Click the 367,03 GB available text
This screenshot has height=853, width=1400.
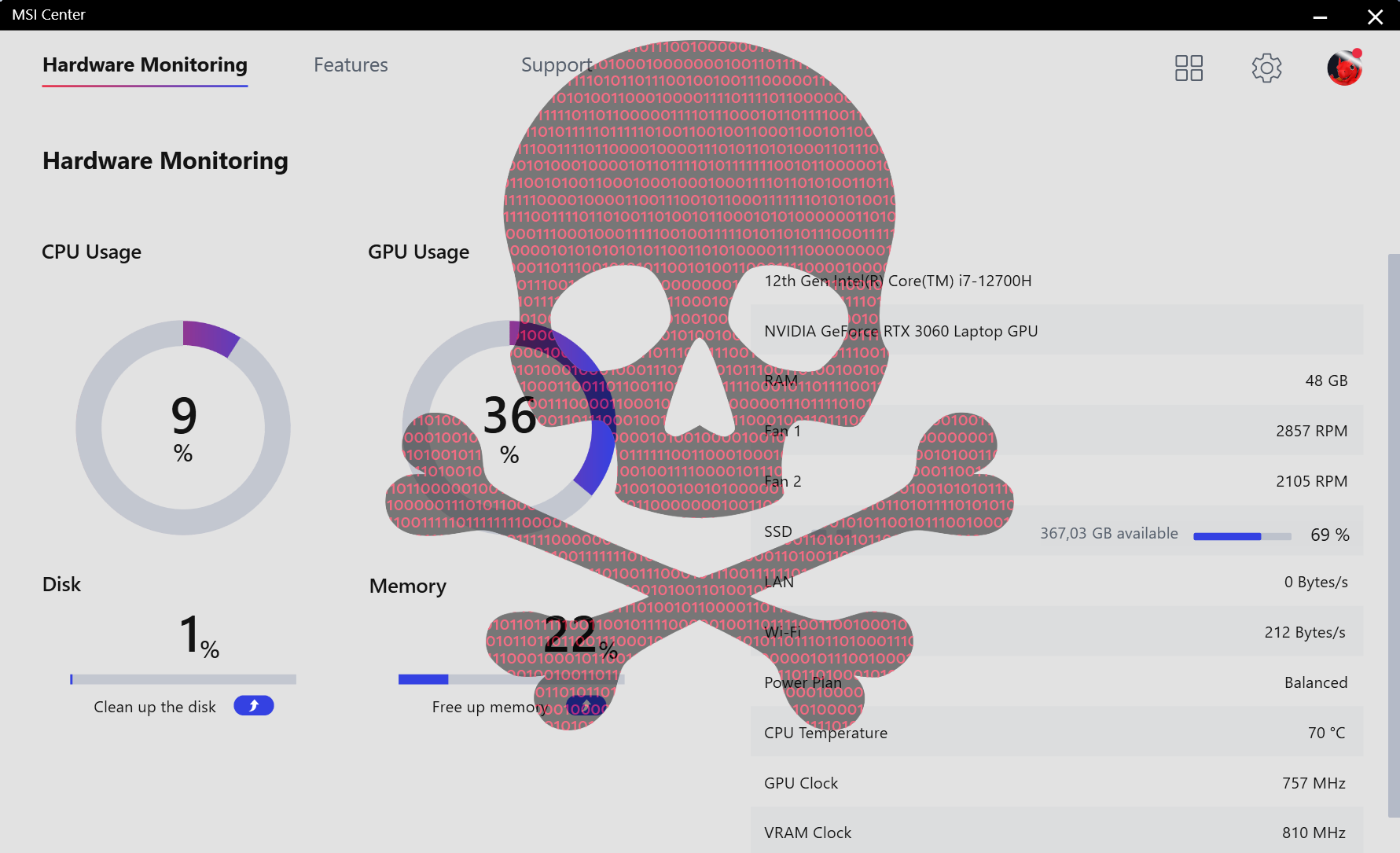point(1109,534)
